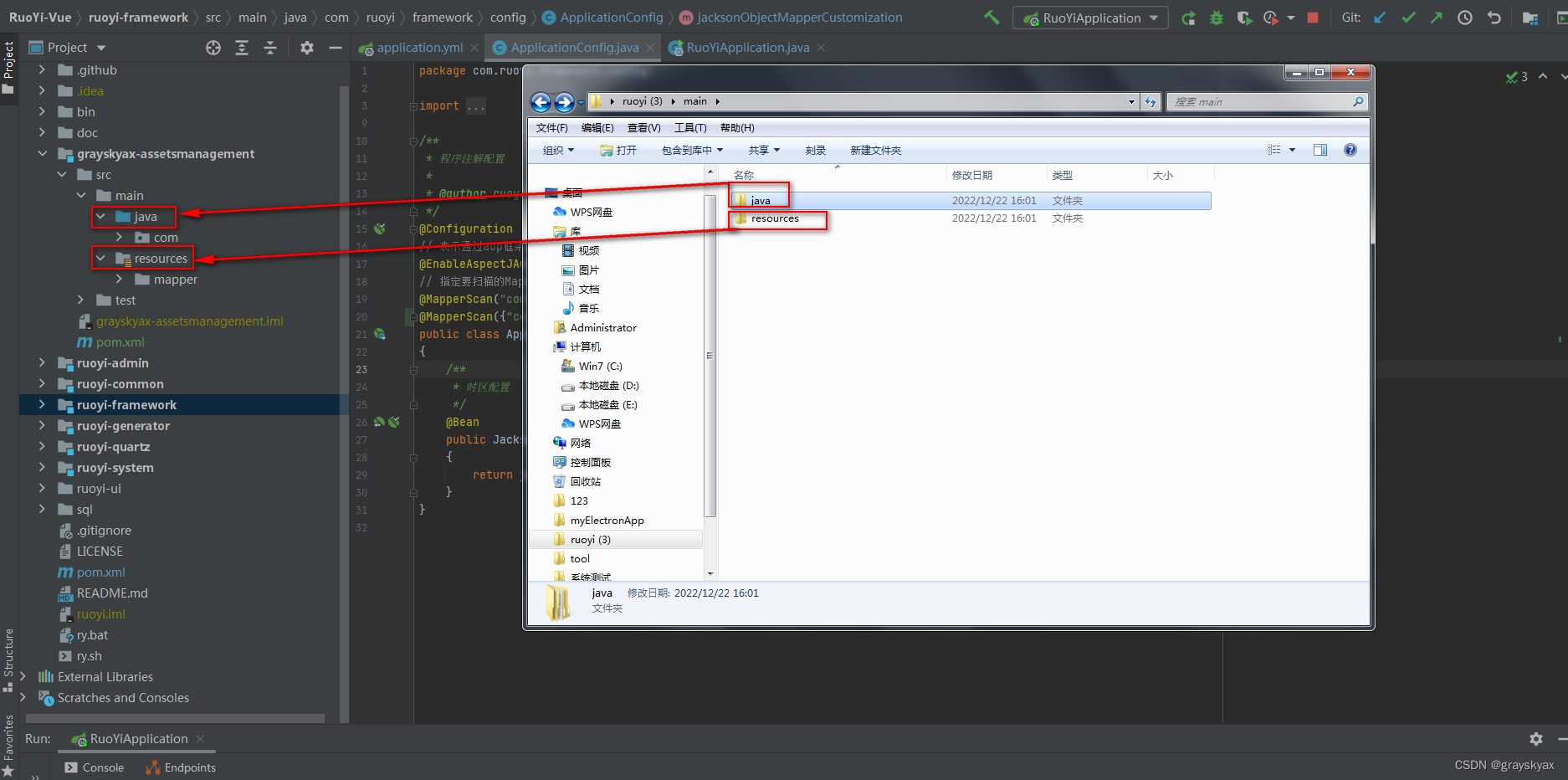The height and width of the screenshot is (780, 1568).
Task: Open Project panel settings gear
Action: [307, 48]
